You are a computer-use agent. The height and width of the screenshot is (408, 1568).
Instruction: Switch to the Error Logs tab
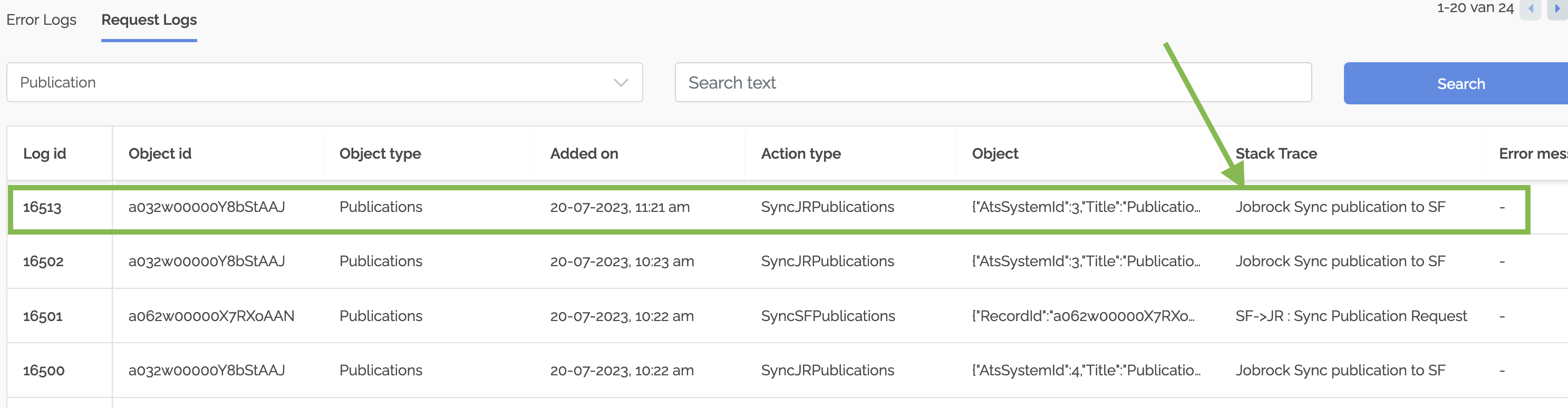click(42, 20)
